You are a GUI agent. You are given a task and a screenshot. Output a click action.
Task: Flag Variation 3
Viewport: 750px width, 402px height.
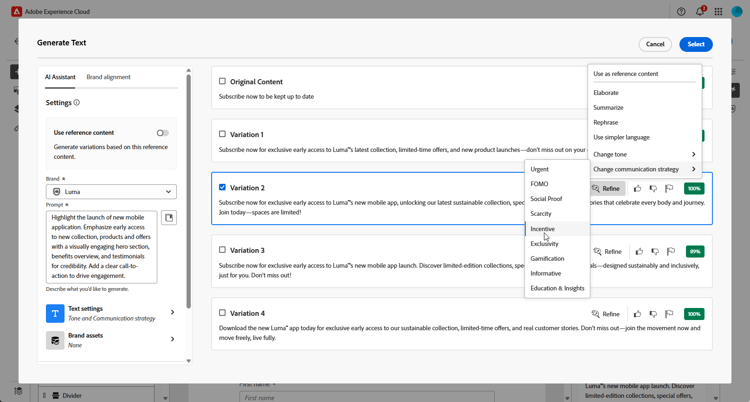(x=671, y=251)
